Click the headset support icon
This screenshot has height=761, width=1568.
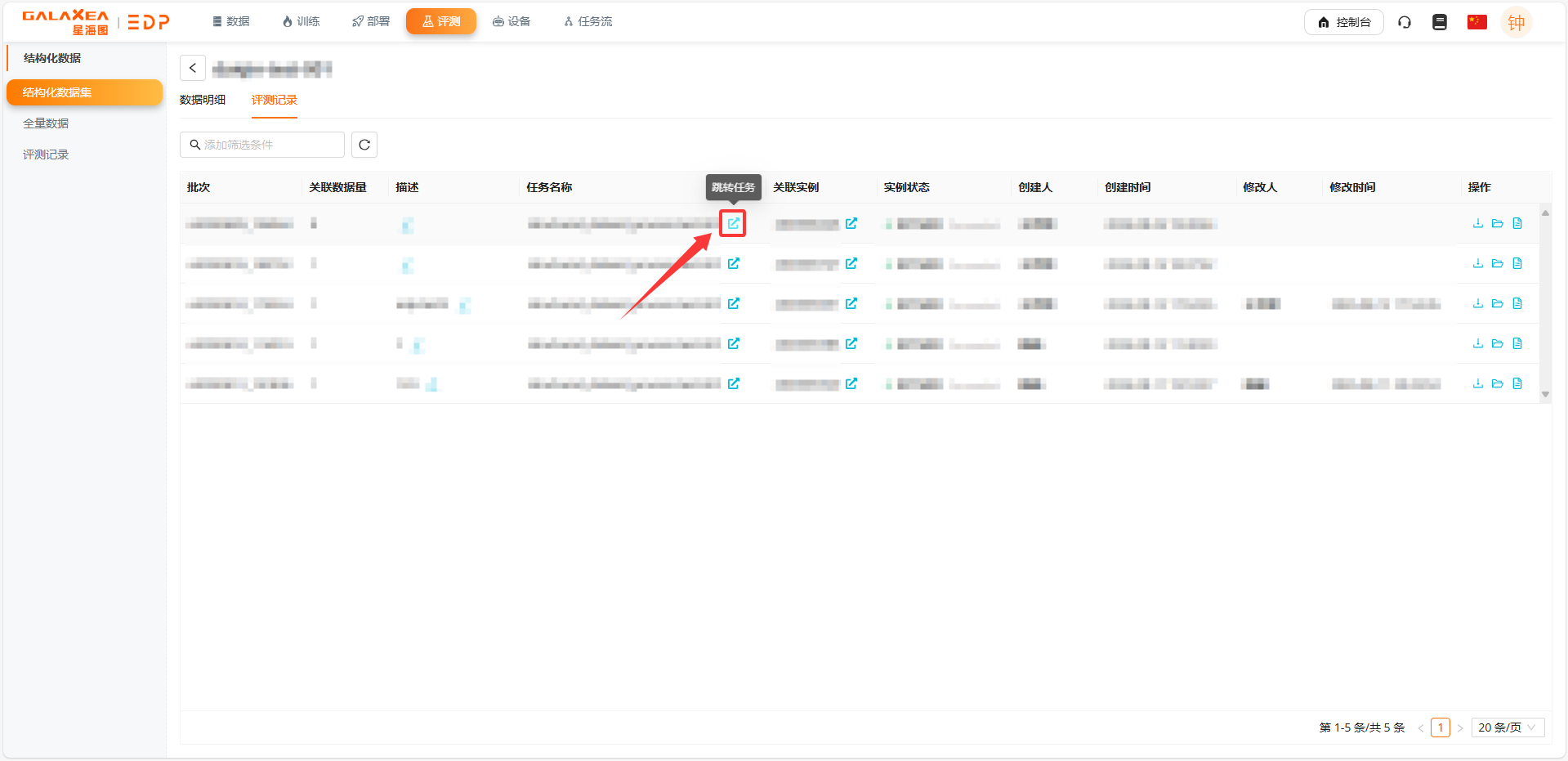tap(1404, 22)
